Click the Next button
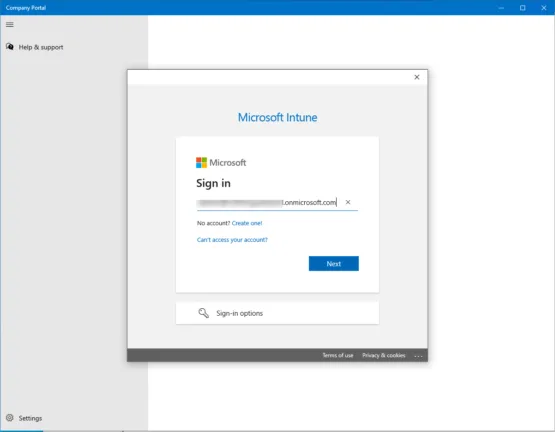The width and height of the screenshot is (555, 432). click(333, 263)
